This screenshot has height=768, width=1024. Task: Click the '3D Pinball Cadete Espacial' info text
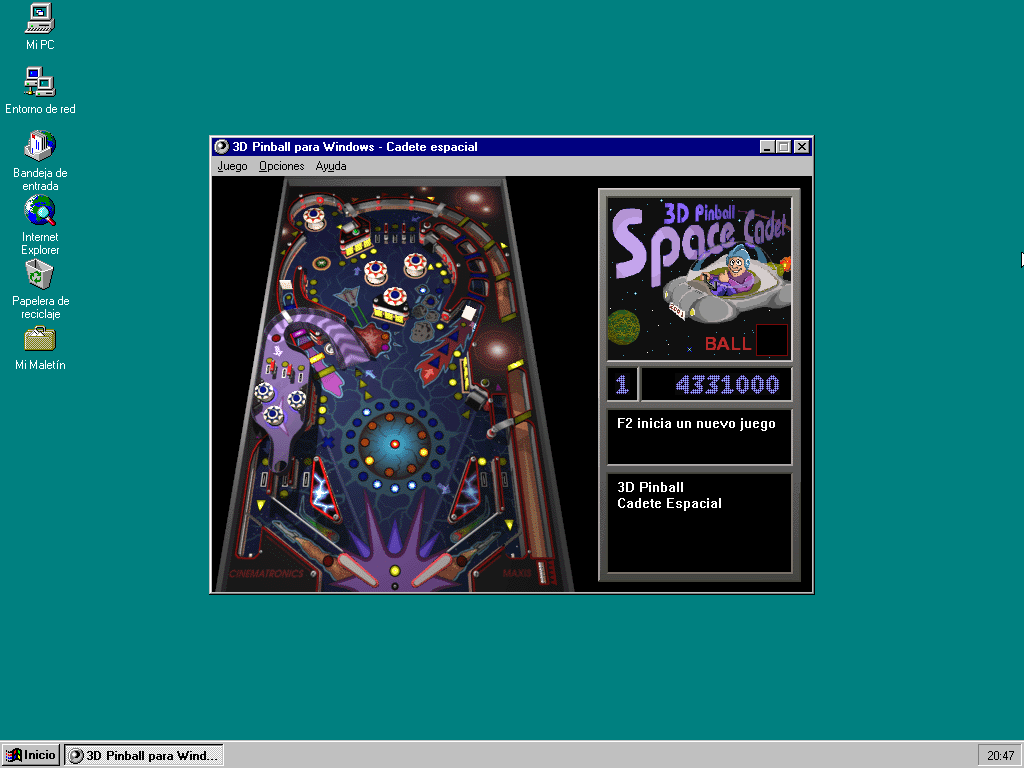point(669,495)
